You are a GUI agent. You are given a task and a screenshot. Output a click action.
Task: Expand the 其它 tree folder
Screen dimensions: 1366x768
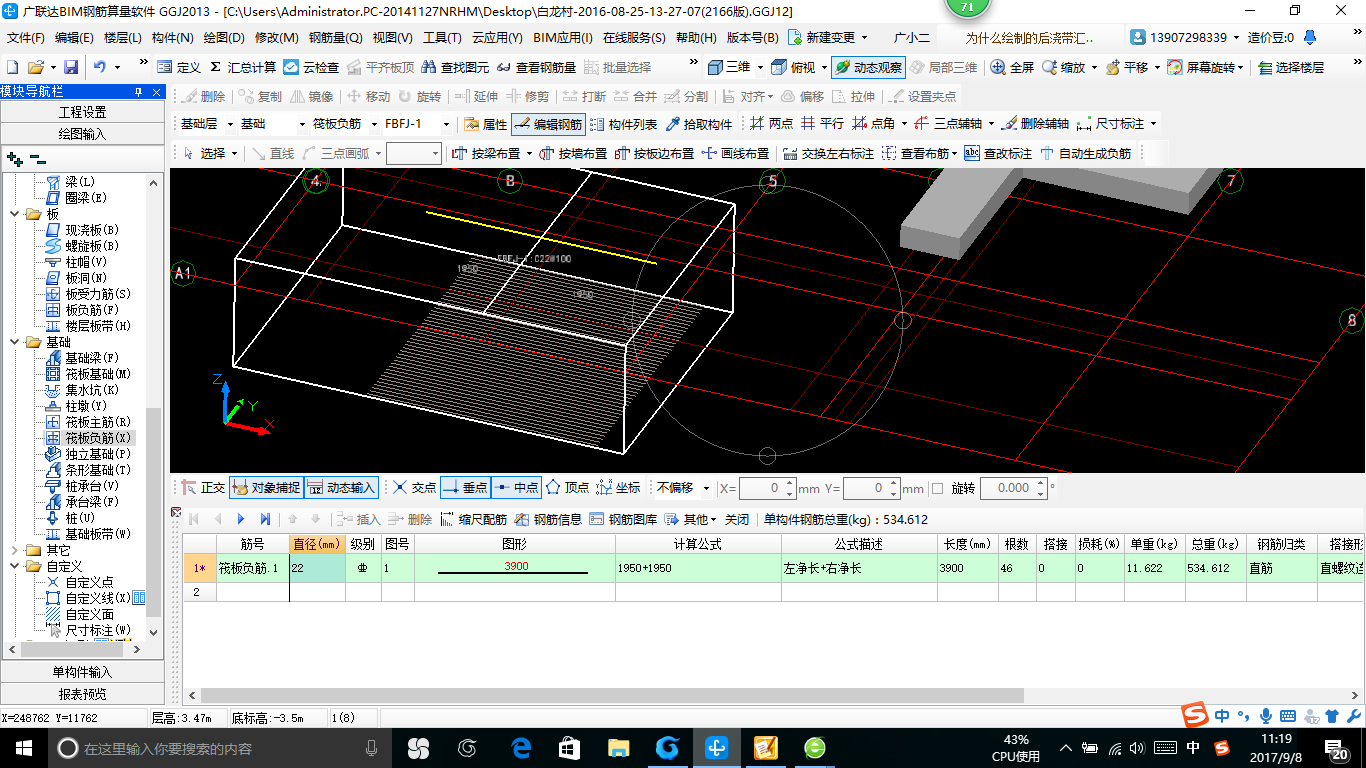click(14, 550)
